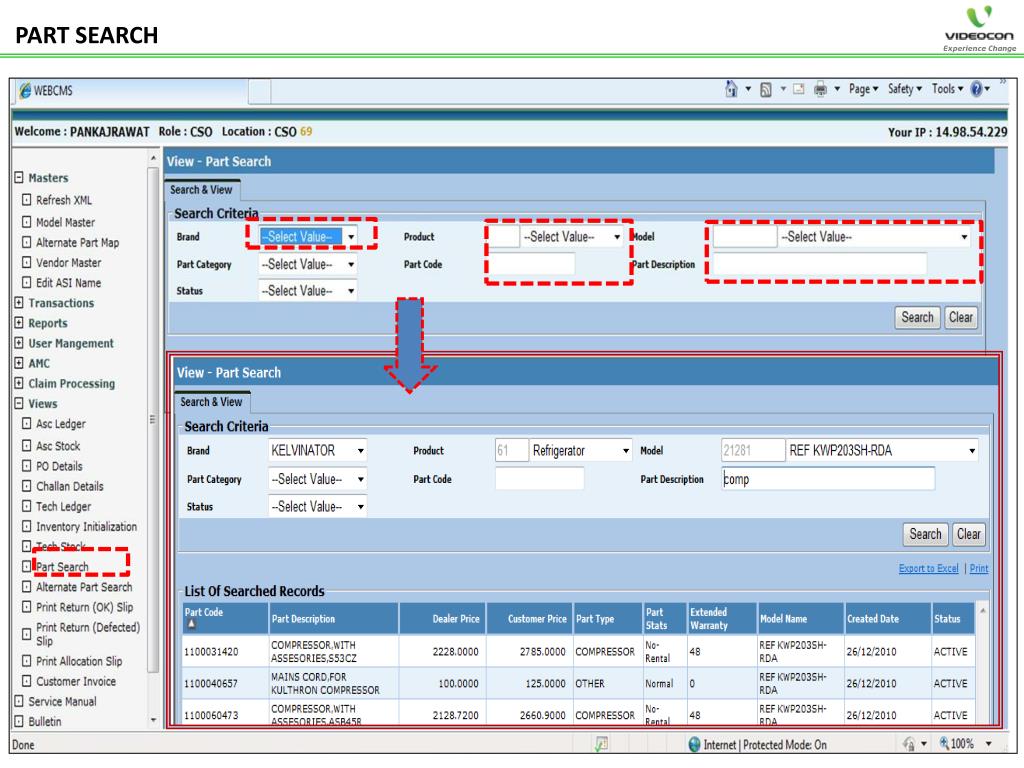1024x768 pixels.
Task: Open the upper Model Select Value dropdown
Action: [874, 236]
